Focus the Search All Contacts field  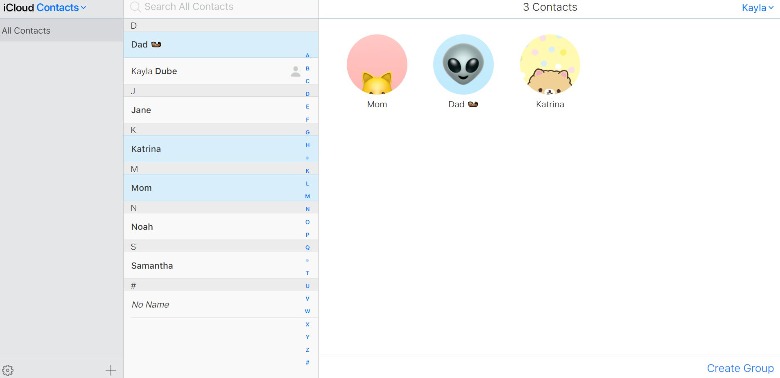(221, 7)
